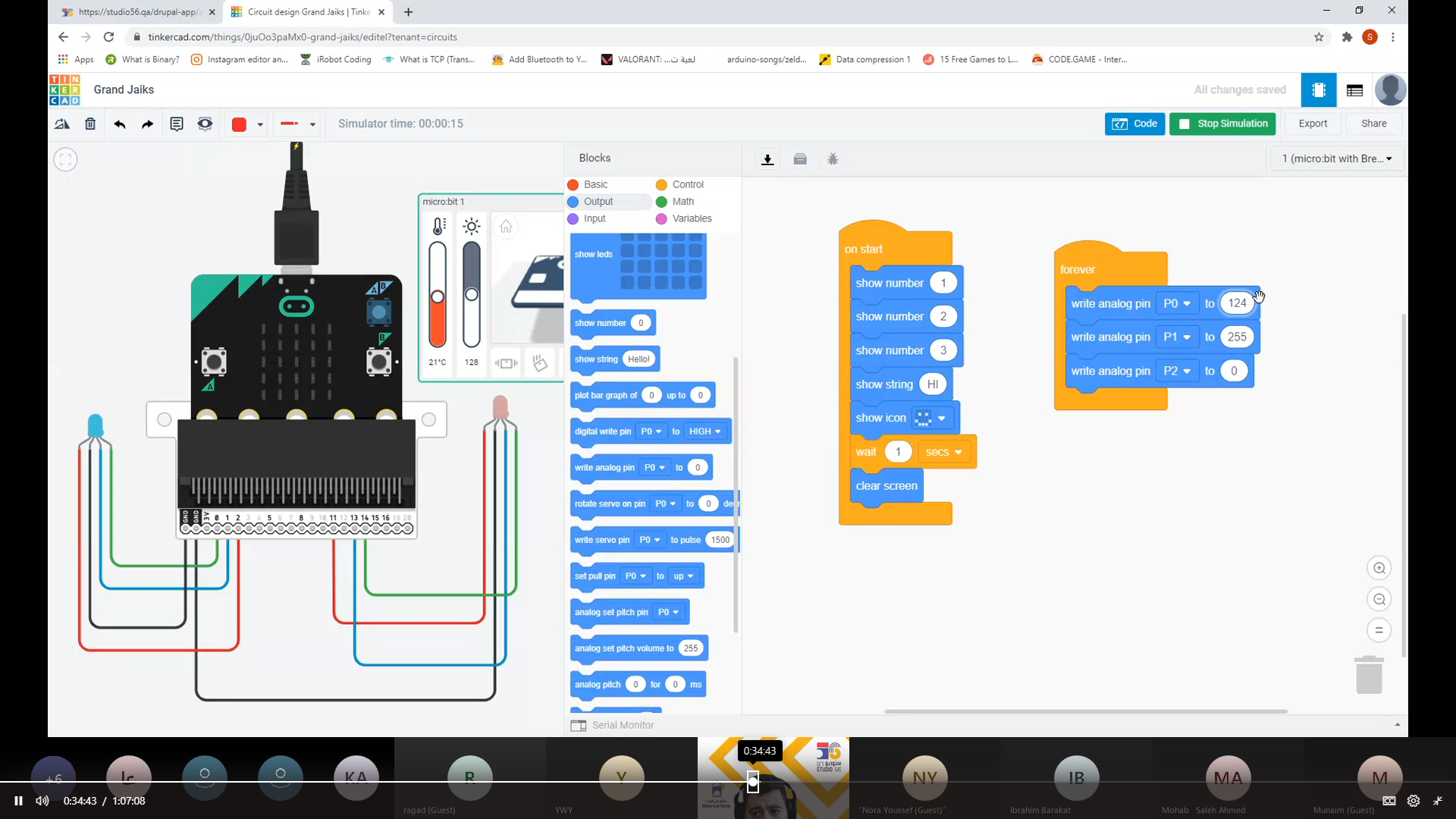This screenshot has height=819, width=1456.
Task: Select the Control blocks category
Action: (x=680, y=184)
